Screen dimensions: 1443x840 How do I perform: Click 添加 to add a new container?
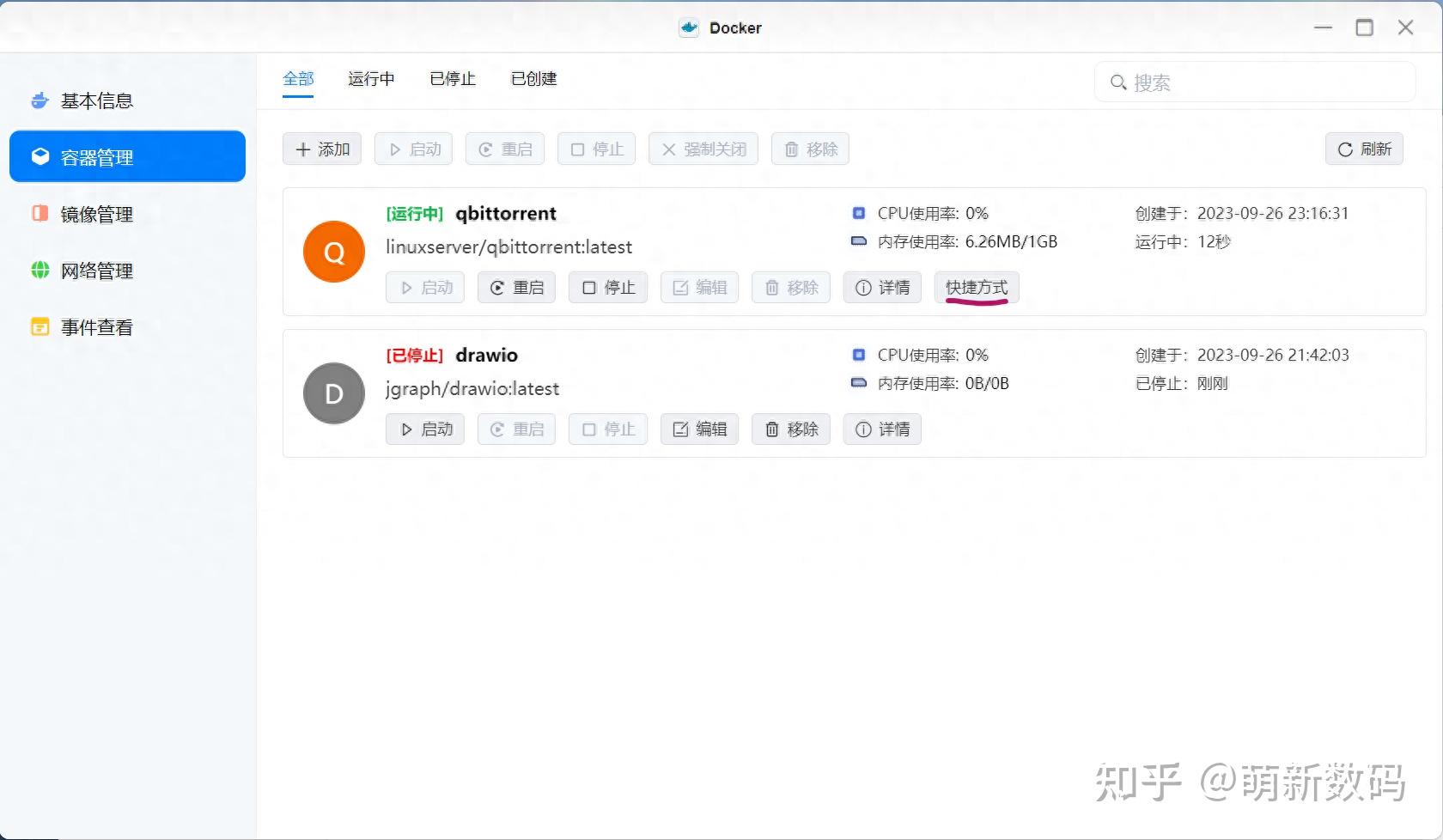coord(321,149)
